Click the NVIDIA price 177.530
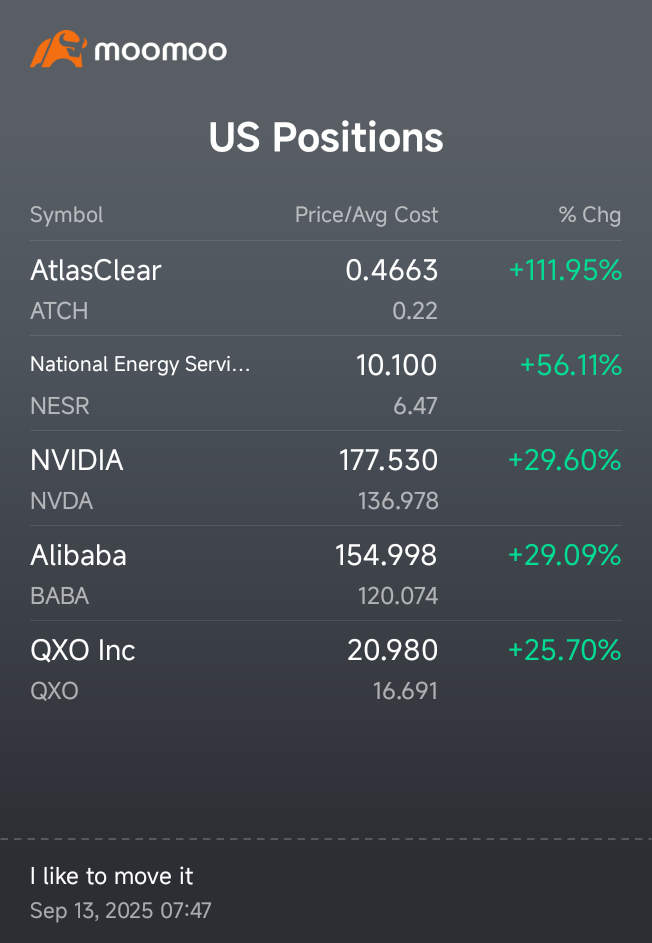652x943 pixels. coord(388,460)
